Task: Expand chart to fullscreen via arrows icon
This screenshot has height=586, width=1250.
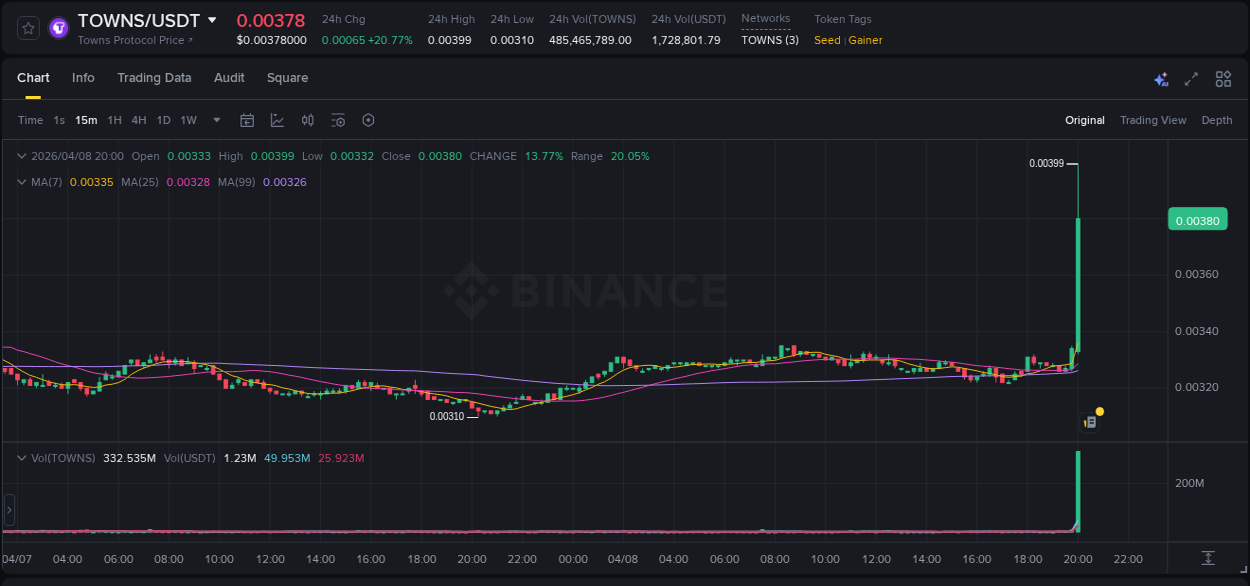Action: pos(1190,78)
